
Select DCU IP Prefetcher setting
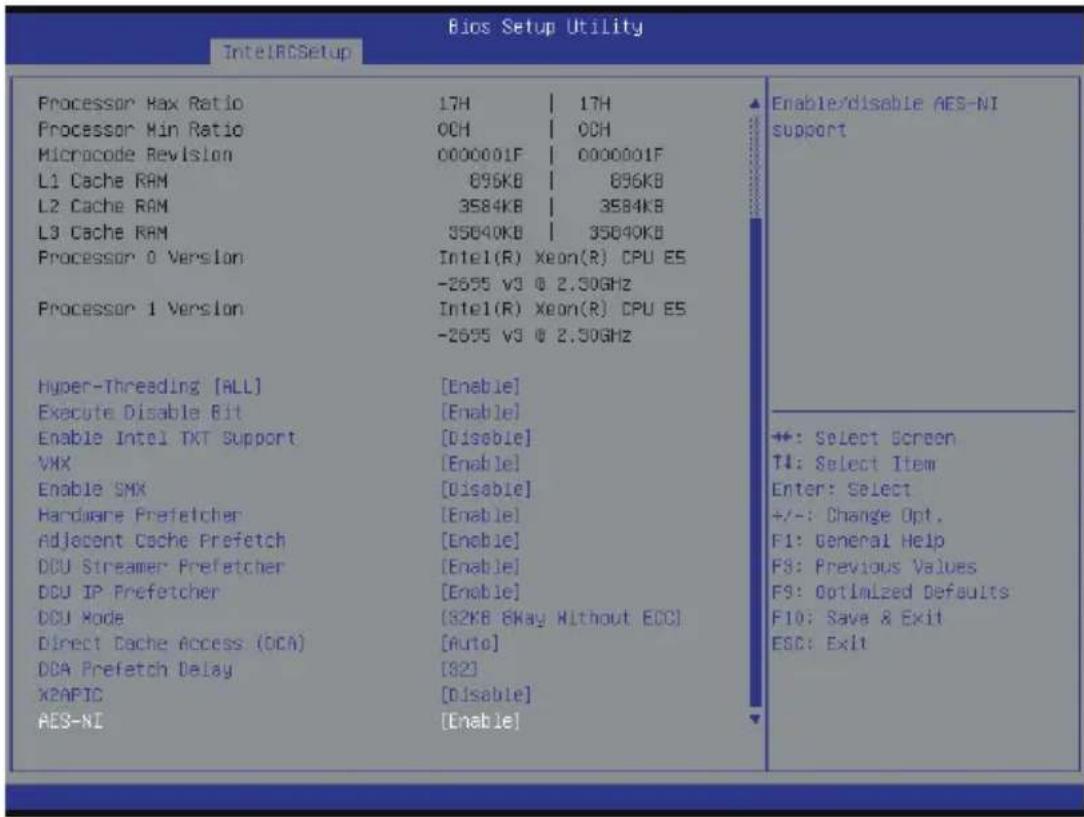pos(129,592)
